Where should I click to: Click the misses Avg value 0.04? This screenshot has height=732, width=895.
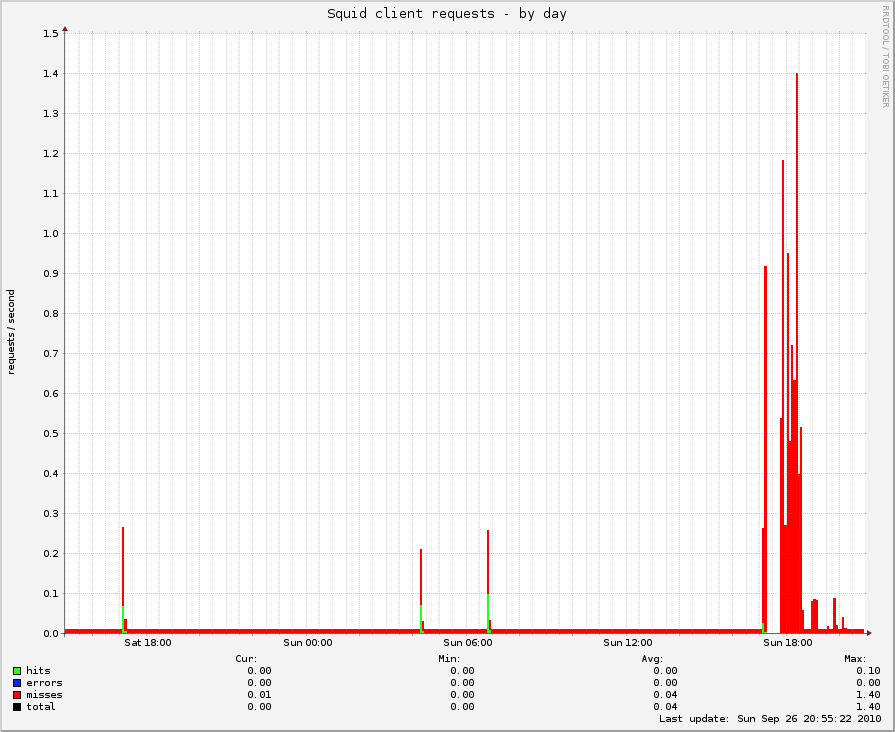tap(666, 695)
